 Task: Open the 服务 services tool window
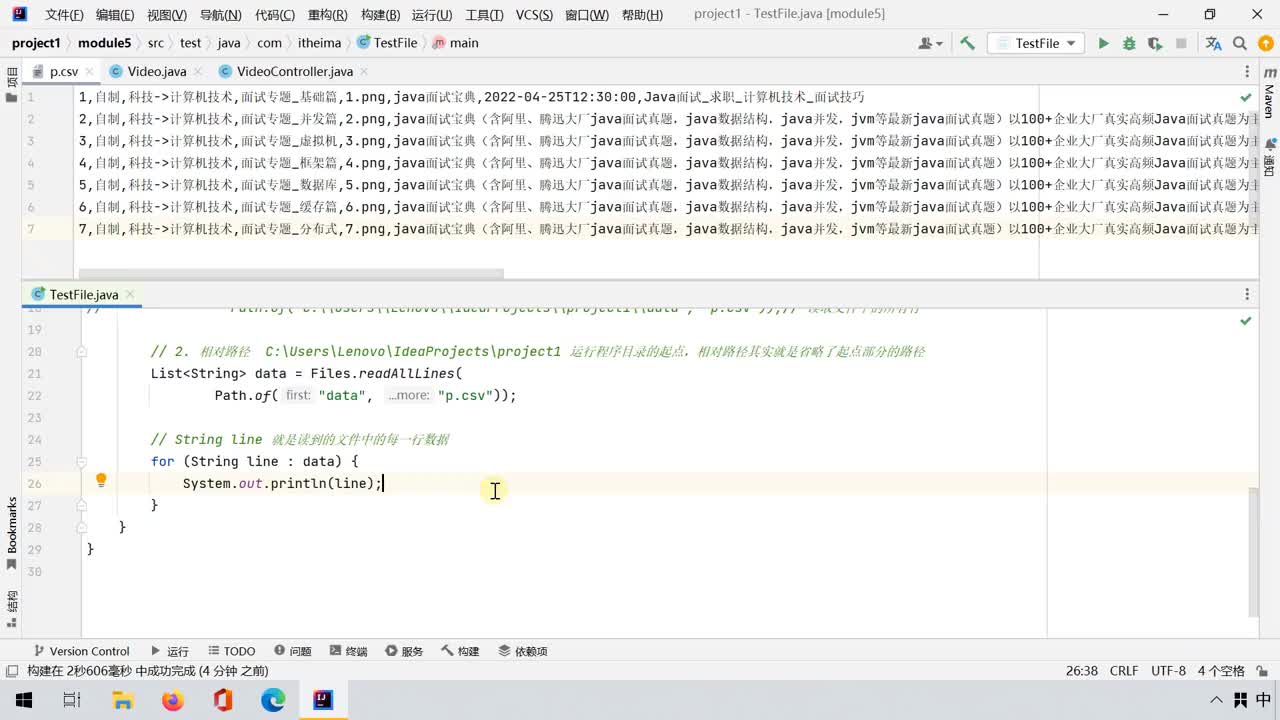coord(404,651)
